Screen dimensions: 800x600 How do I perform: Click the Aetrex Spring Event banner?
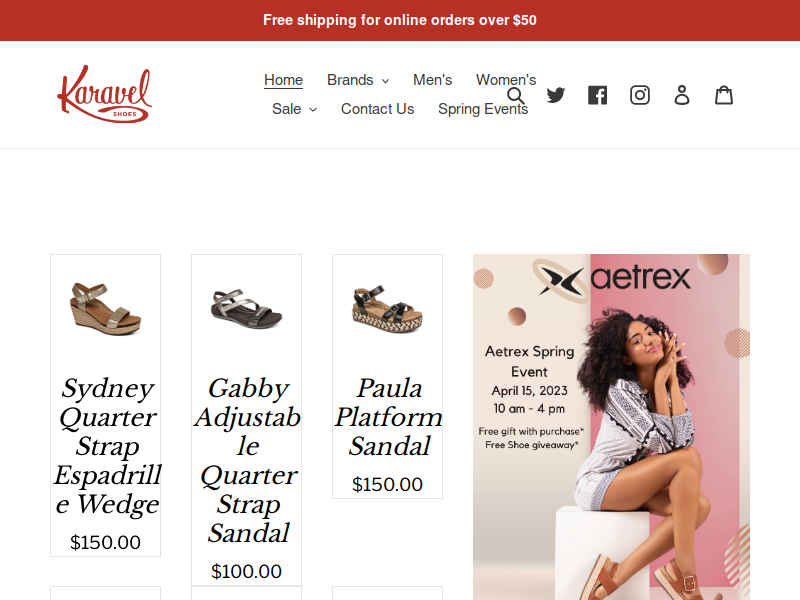coord(611,427)
